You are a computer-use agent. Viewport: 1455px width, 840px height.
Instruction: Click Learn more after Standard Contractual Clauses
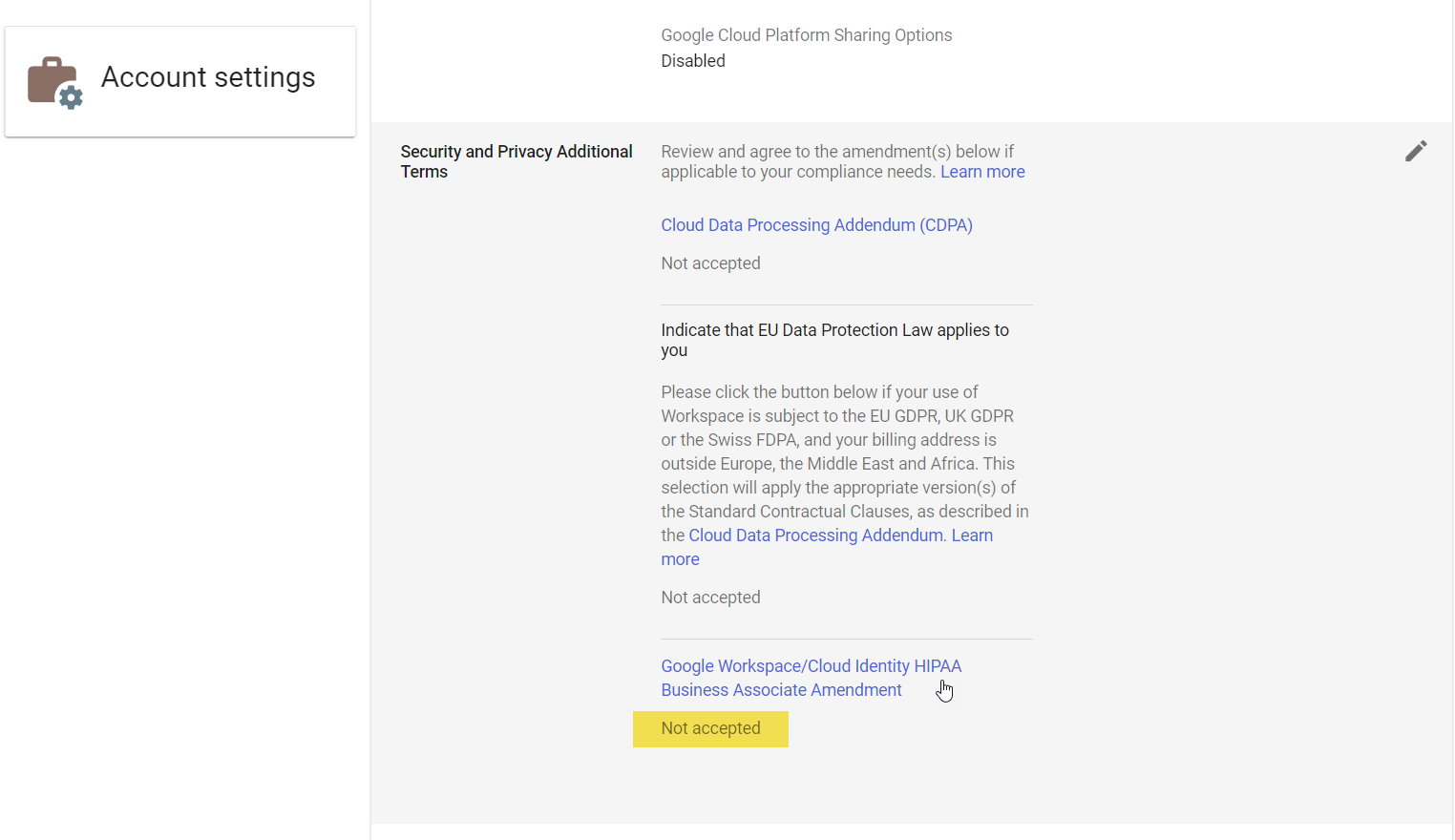(x=971, y=535)
